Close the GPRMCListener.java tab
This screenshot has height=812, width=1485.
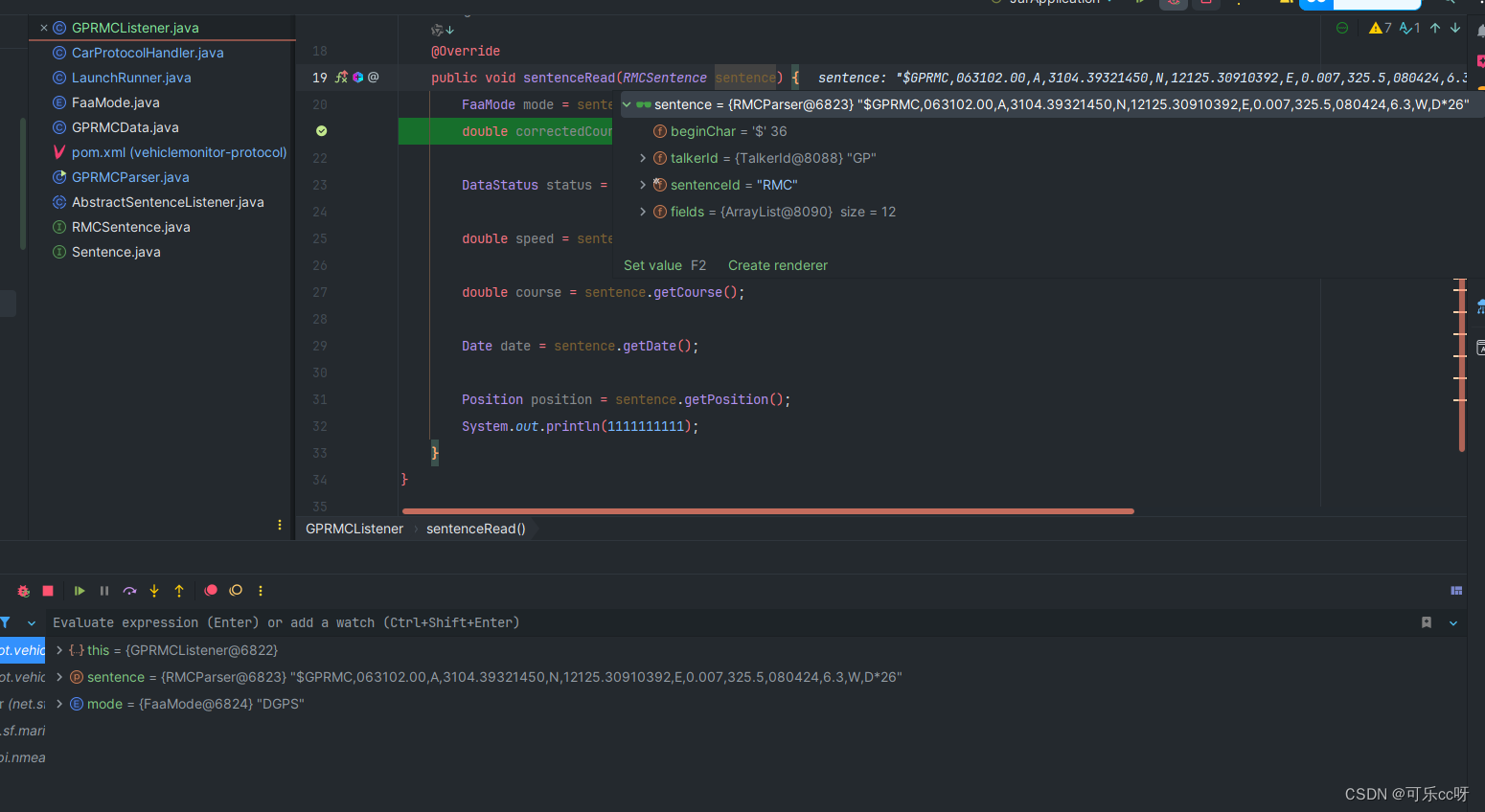[44, 28]
